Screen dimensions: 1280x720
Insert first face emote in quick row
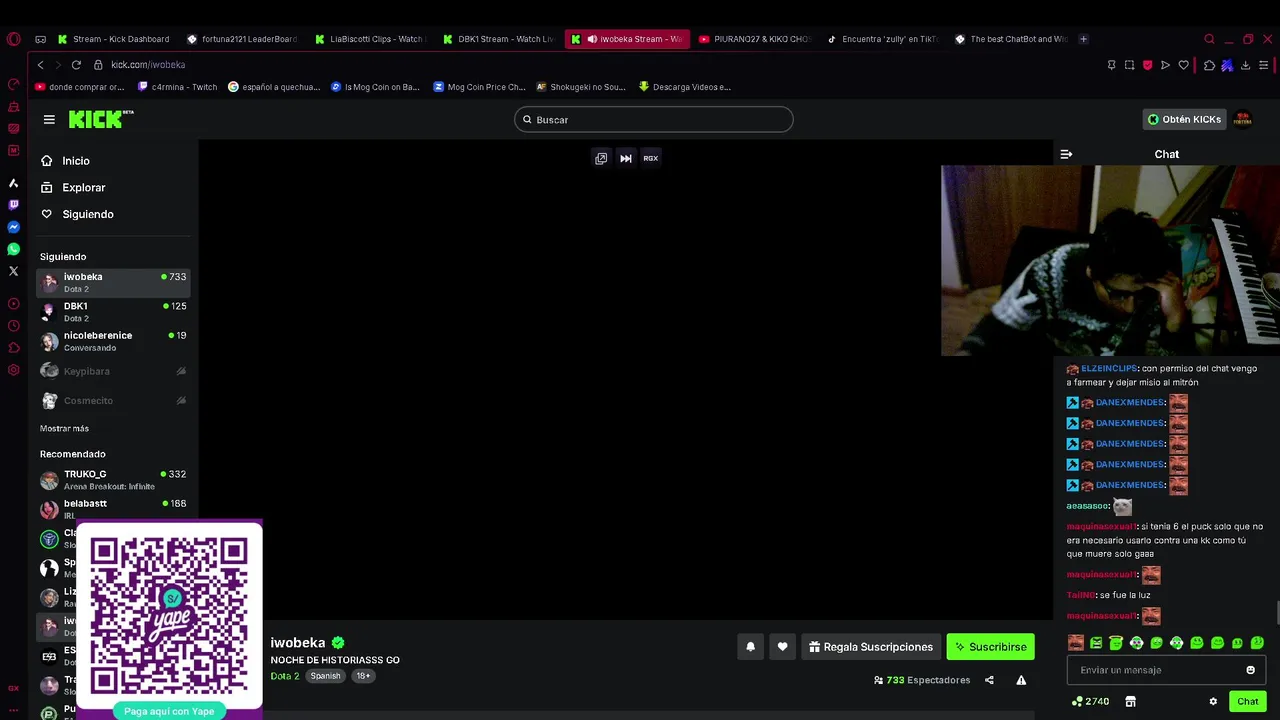tap(1075, 643)
